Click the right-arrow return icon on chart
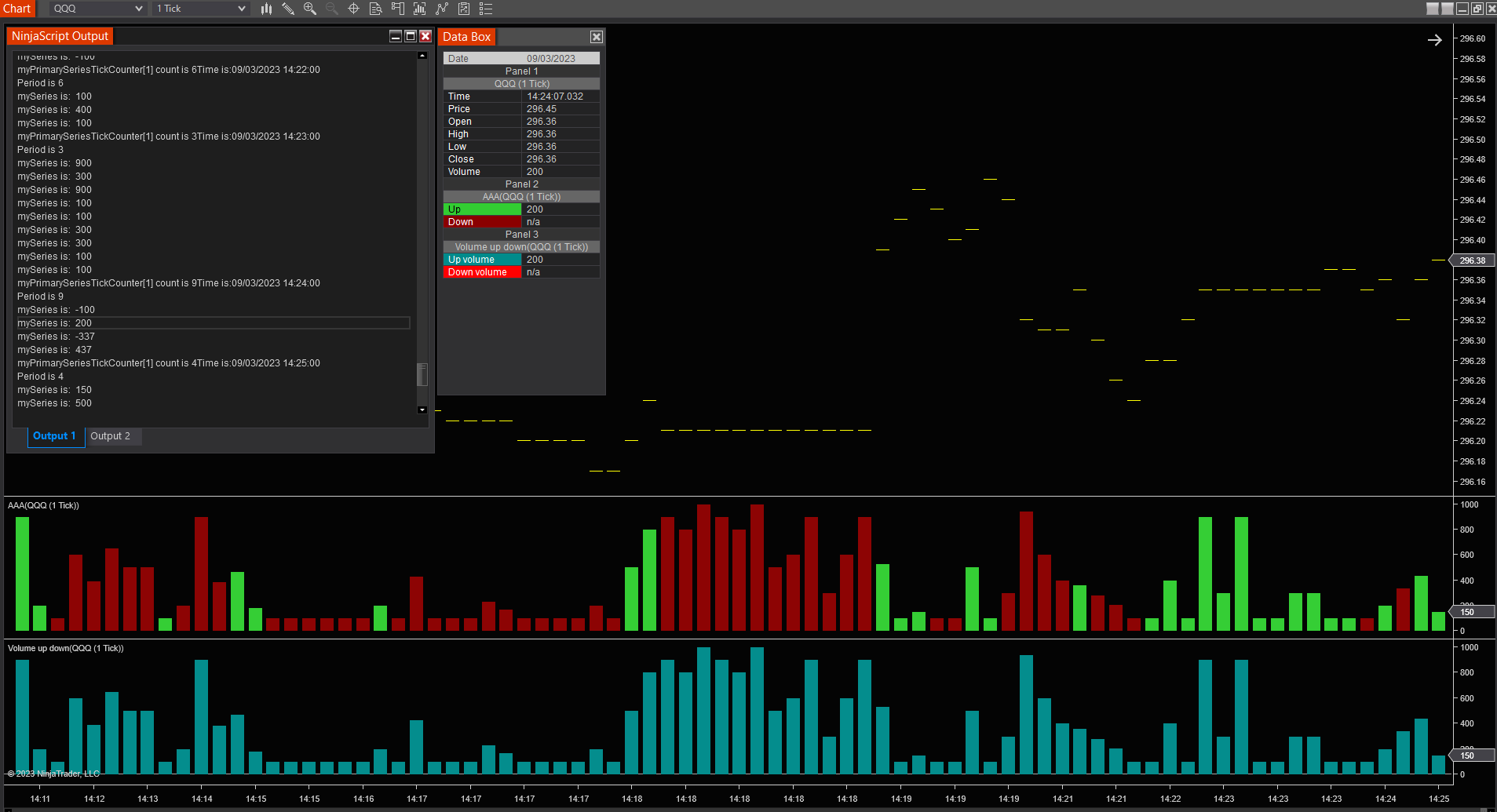 coord(1434,40)
